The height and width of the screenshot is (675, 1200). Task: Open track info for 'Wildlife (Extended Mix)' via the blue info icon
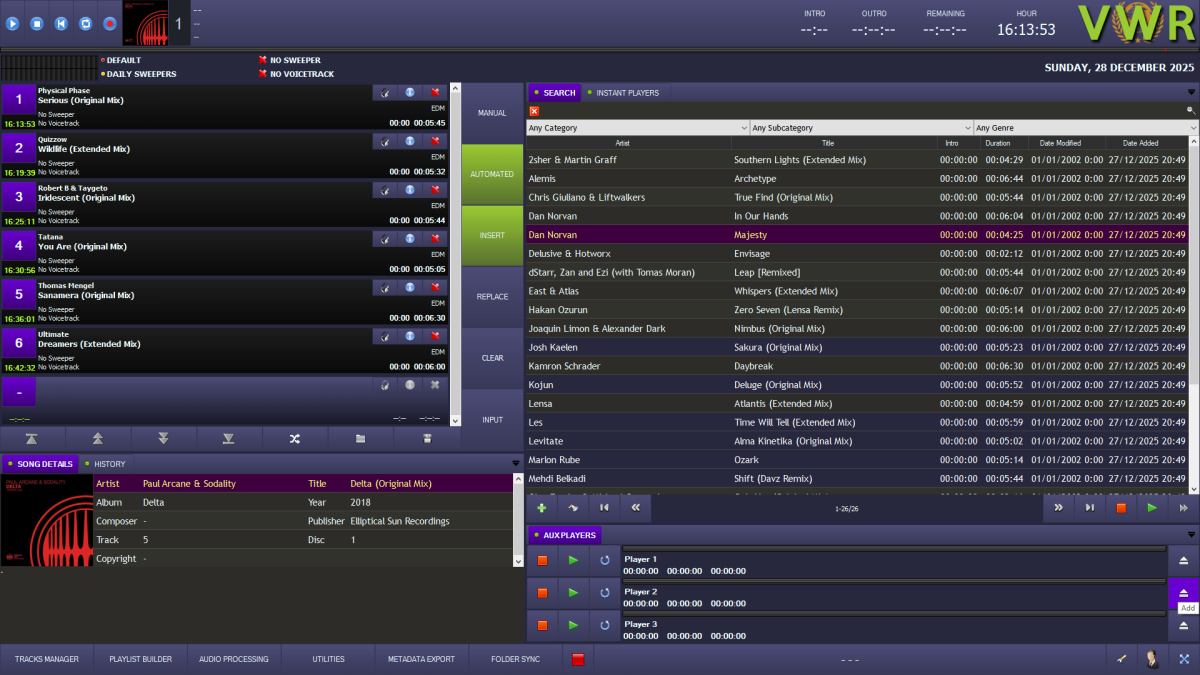click(409, 140)
